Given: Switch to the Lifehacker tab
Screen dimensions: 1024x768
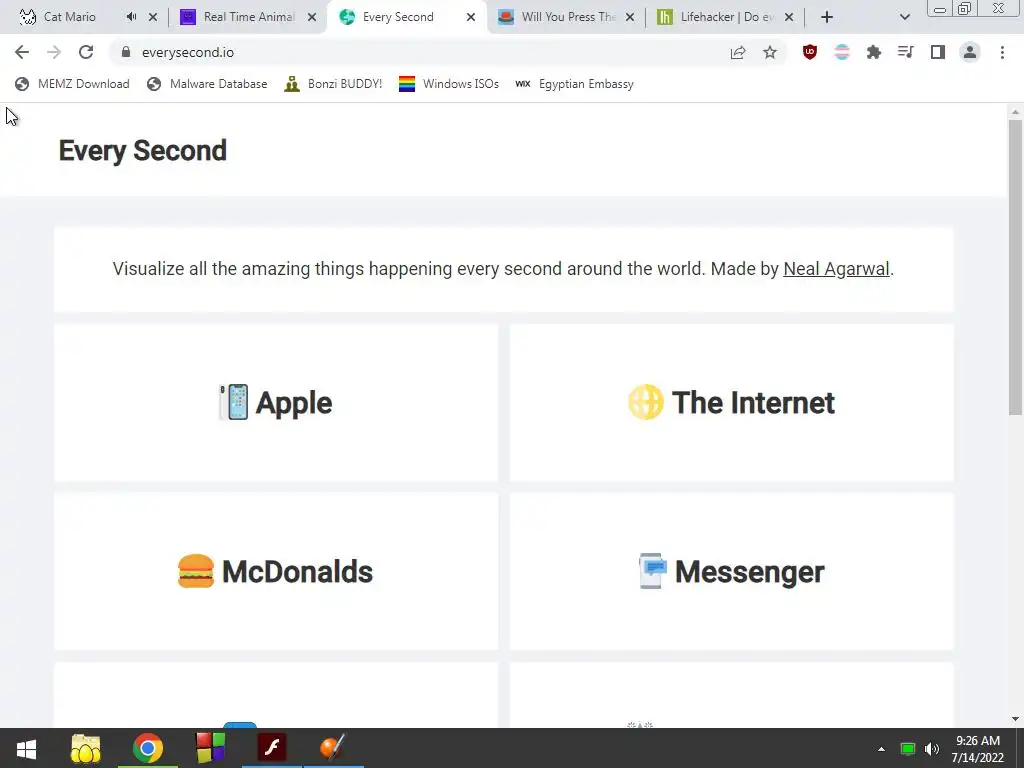Looking at the screenshot, I should click(x=725, y=17).
